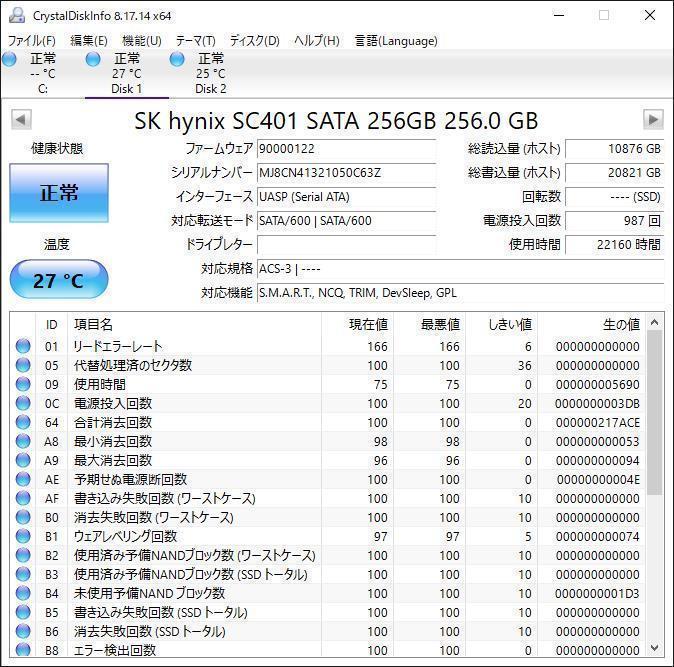Click status orb for A9 最大消去回数

pos(23,460)
